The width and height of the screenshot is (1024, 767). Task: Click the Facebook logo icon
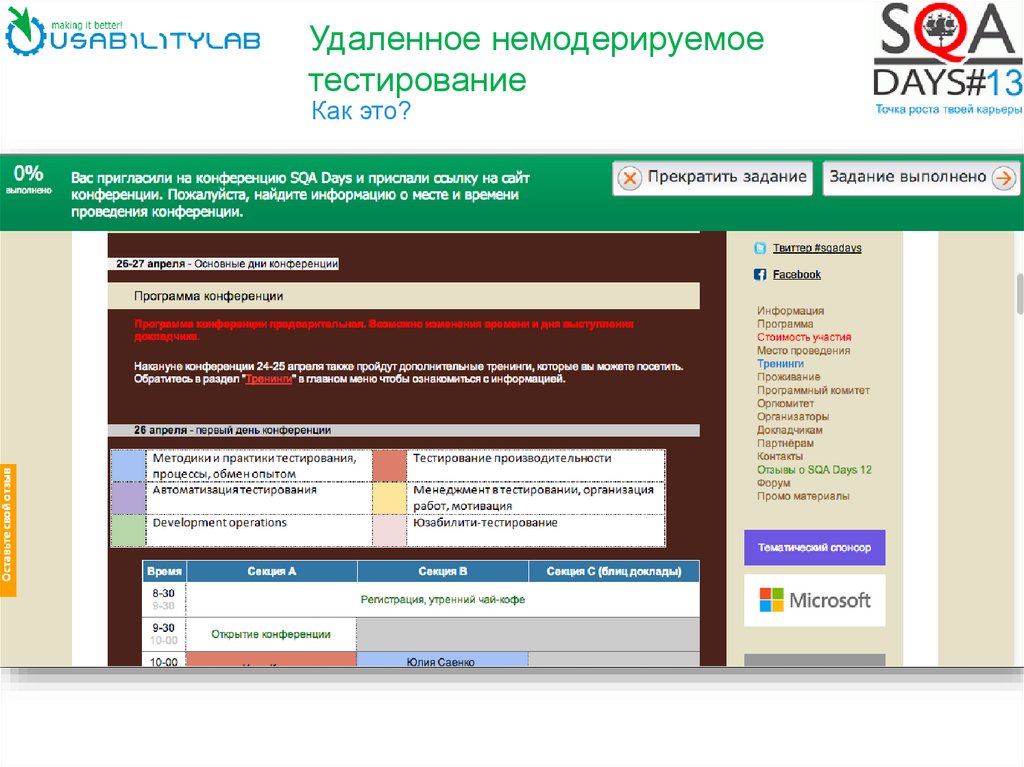tap(760, 274)
